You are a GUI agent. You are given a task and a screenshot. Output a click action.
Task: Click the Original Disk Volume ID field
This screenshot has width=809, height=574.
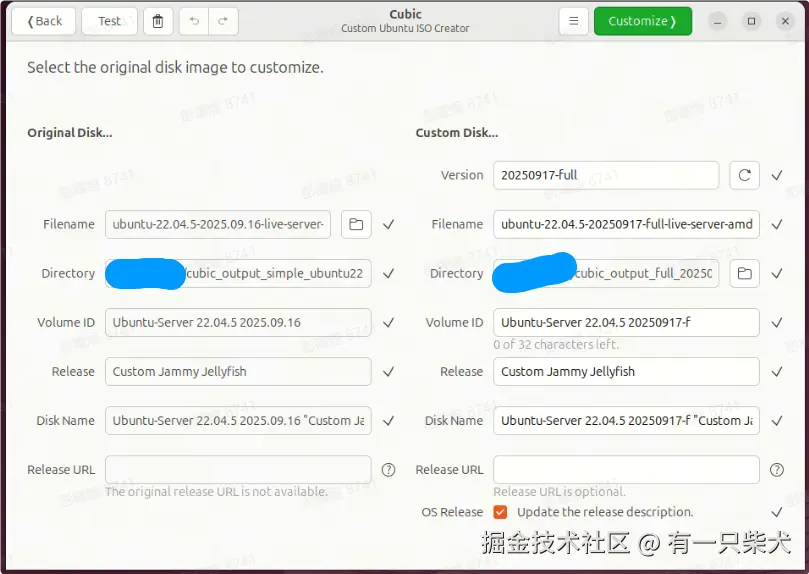coord(238,322)
